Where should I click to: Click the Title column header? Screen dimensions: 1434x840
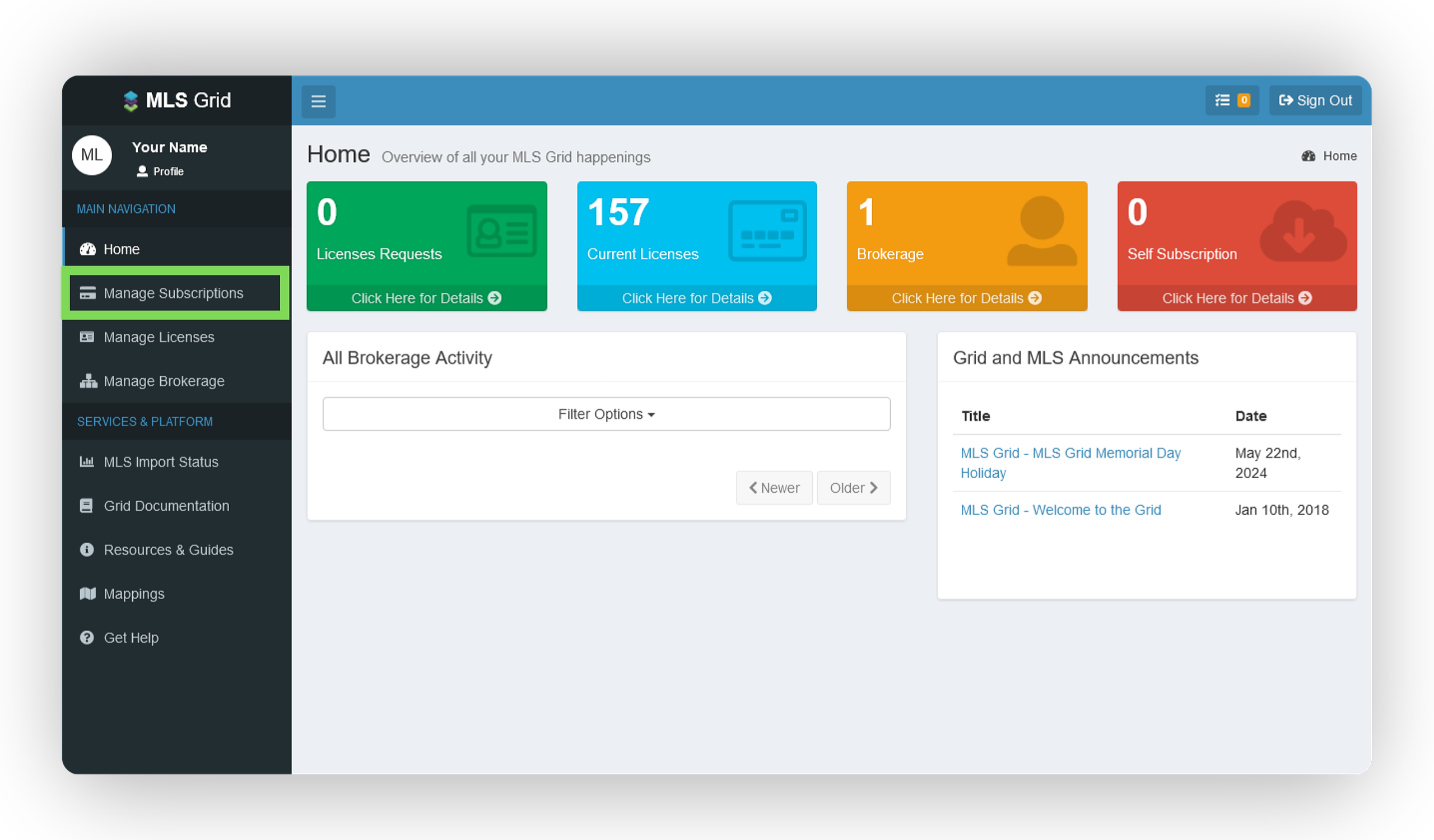[975, 416]
